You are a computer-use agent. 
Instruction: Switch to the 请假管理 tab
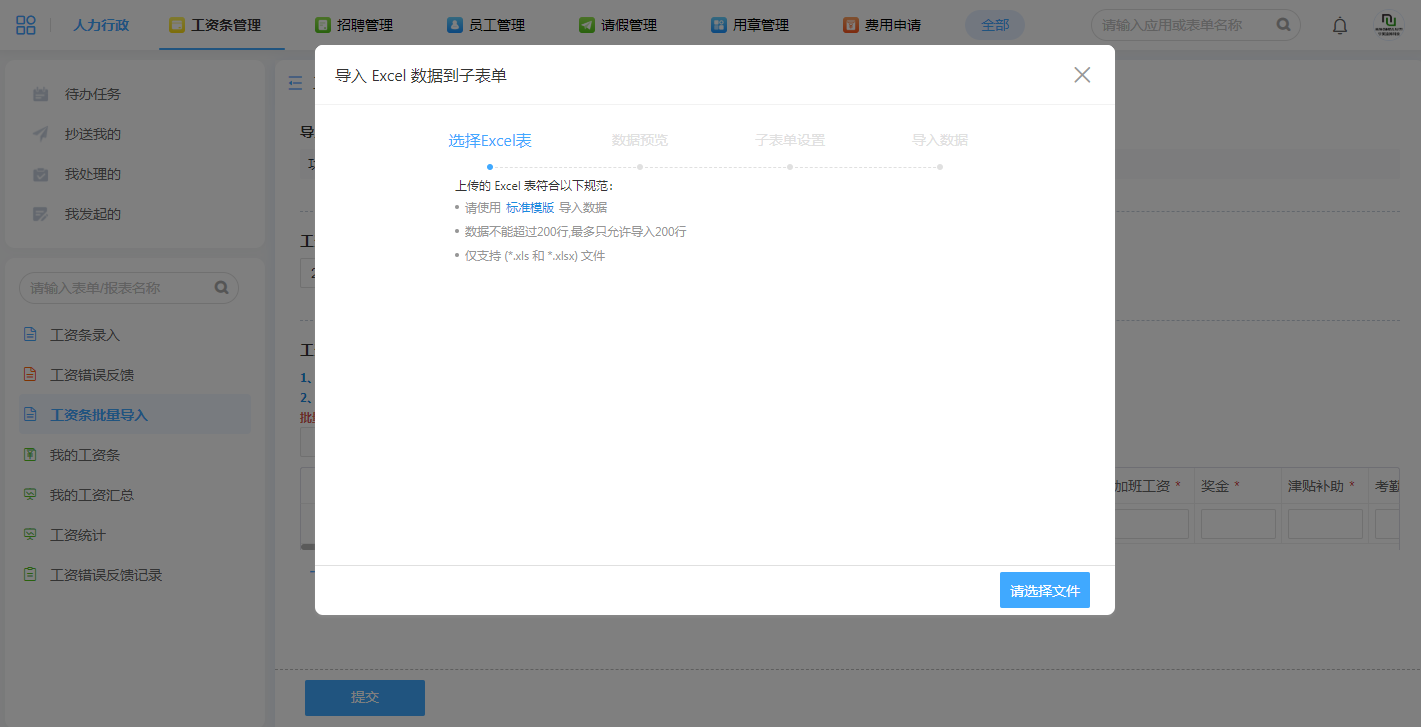(618, 25)
